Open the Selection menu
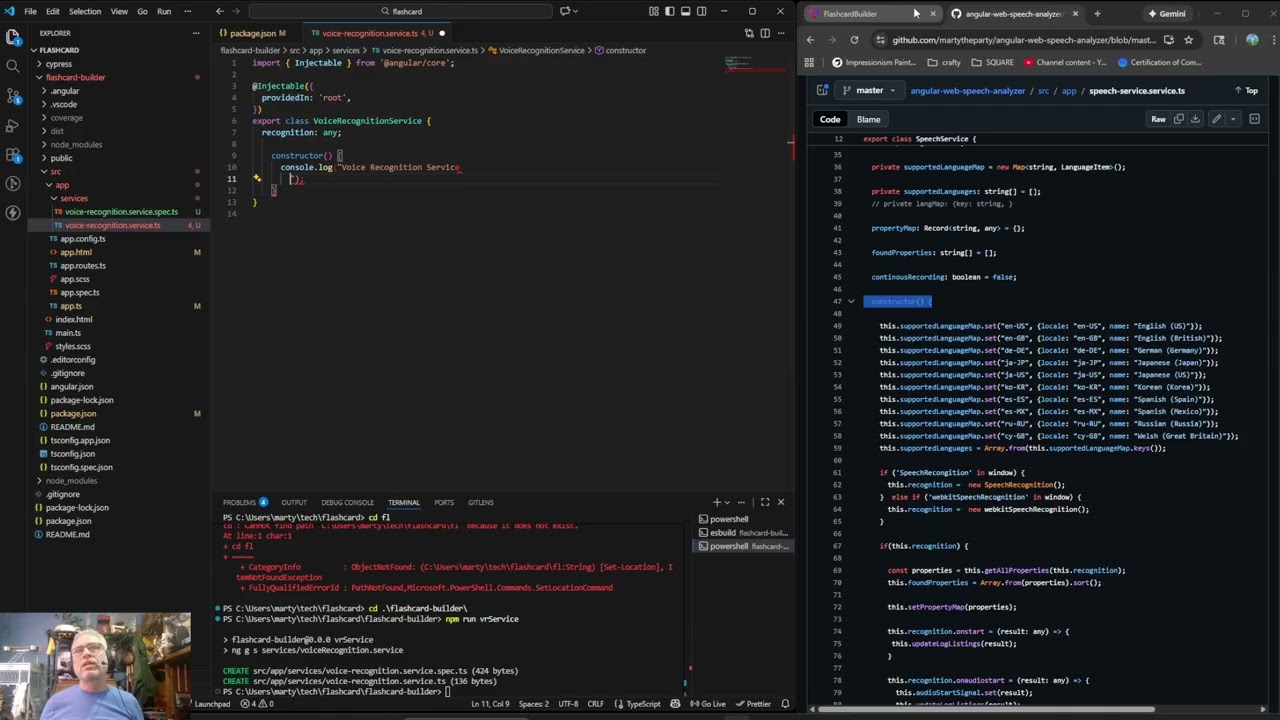The height and width of the screenshot is (720, 1280). pos(84,11)
